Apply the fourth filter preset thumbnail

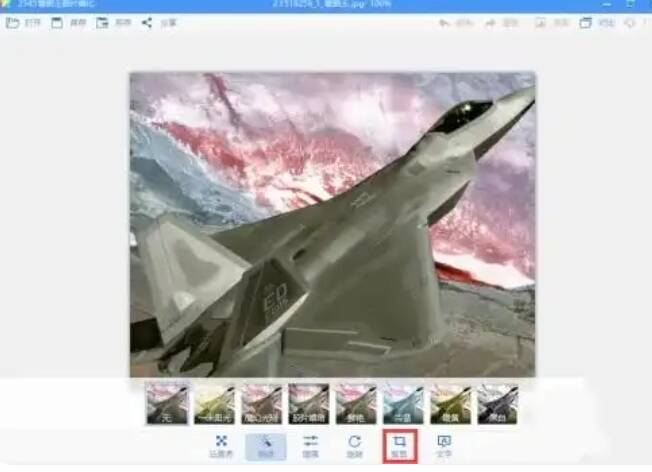(309, 403)
